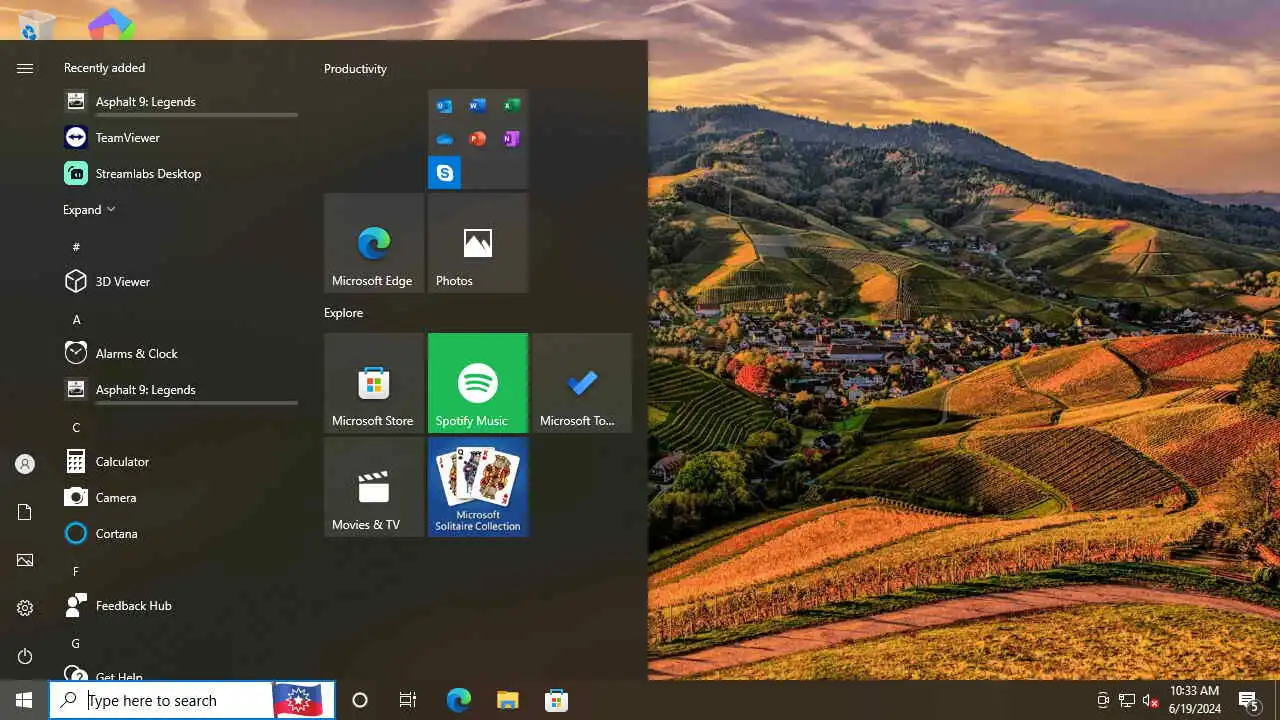Screen dimensions: 1280x720
Task: Select the # letter heading
Action: coord(76,247)
